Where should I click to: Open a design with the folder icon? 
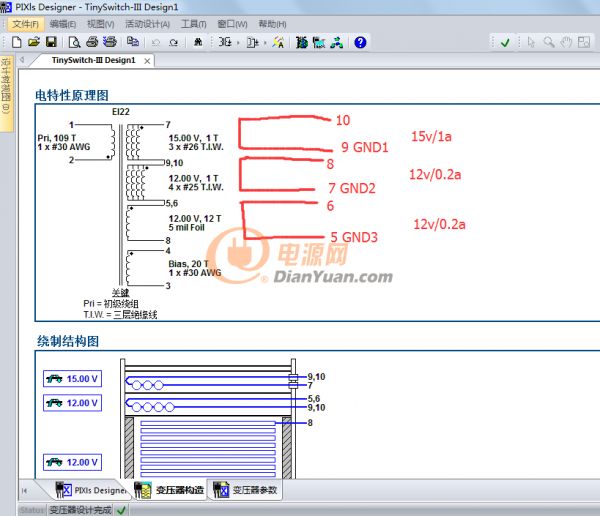click(x=34, y=42)
